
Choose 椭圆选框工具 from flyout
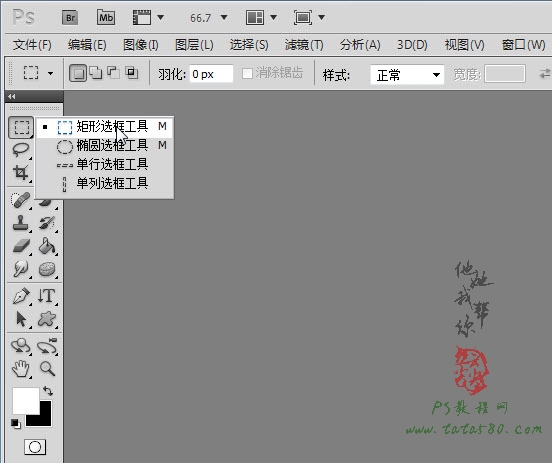105,145
